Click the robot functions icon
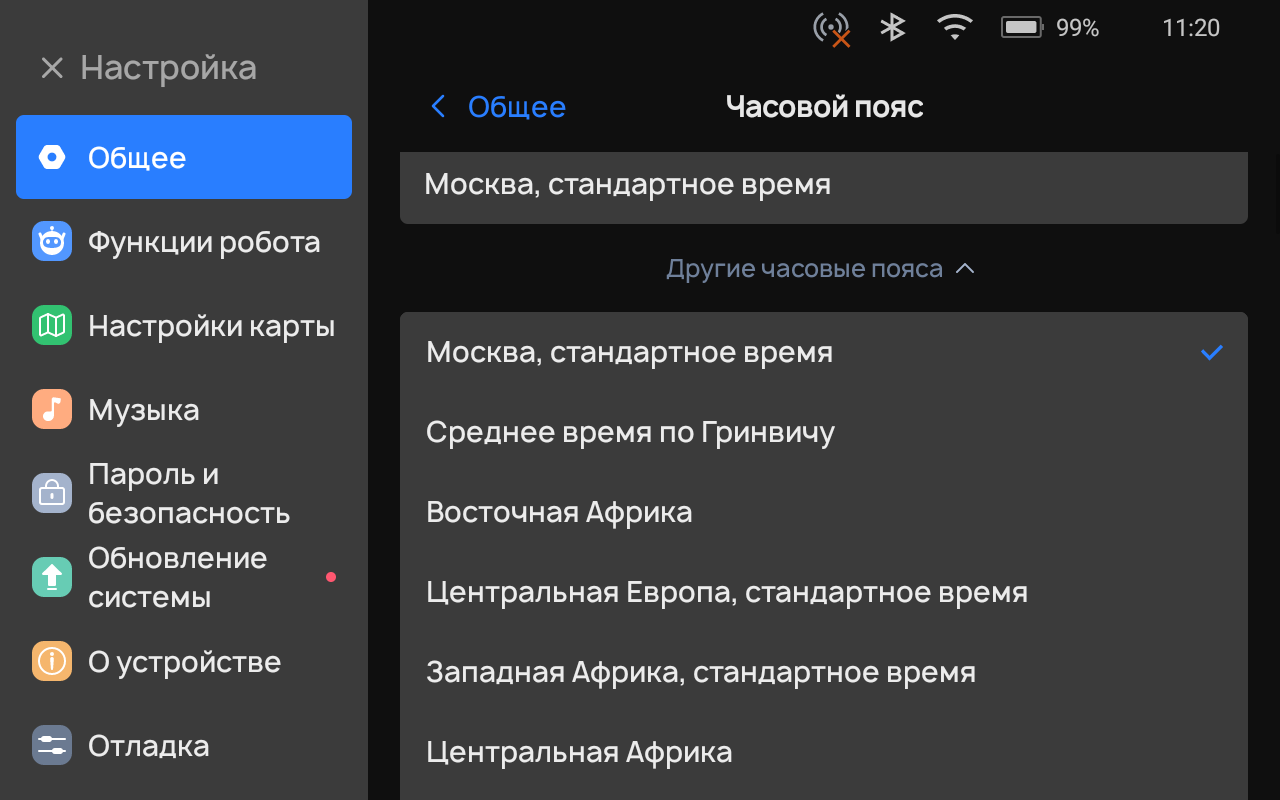Image resolution: width=1280 pixels, height=800 pixels. (x=52, y=242)
